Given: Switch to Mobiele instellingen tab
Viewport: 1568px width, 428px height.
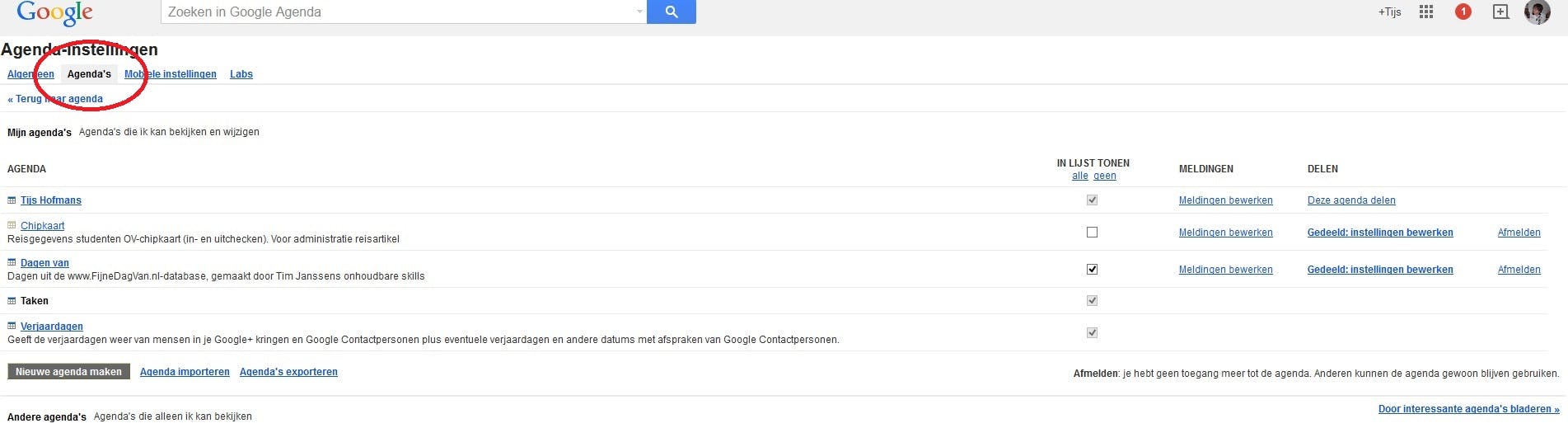Looking at the screenshot, I should tap(171, 74).
